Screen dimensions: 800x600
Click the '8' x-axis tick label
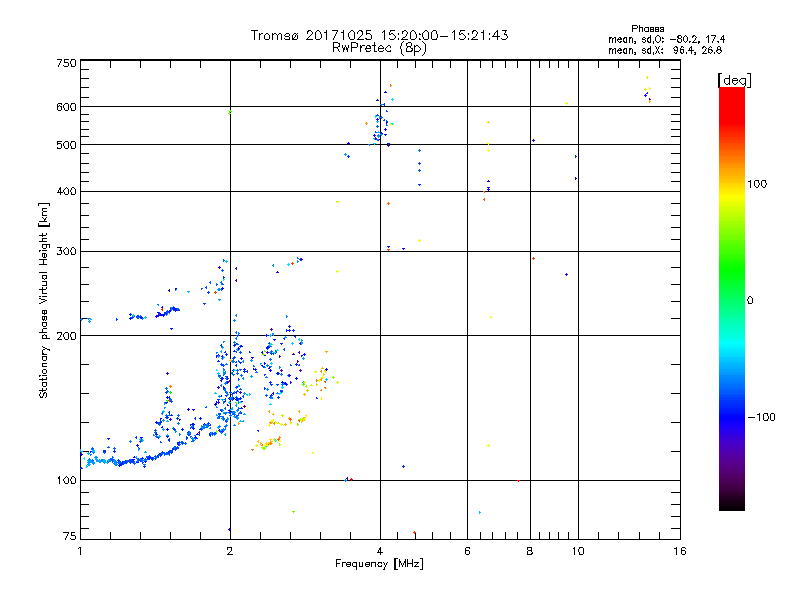pyautogui.click(x=530, y=551)
